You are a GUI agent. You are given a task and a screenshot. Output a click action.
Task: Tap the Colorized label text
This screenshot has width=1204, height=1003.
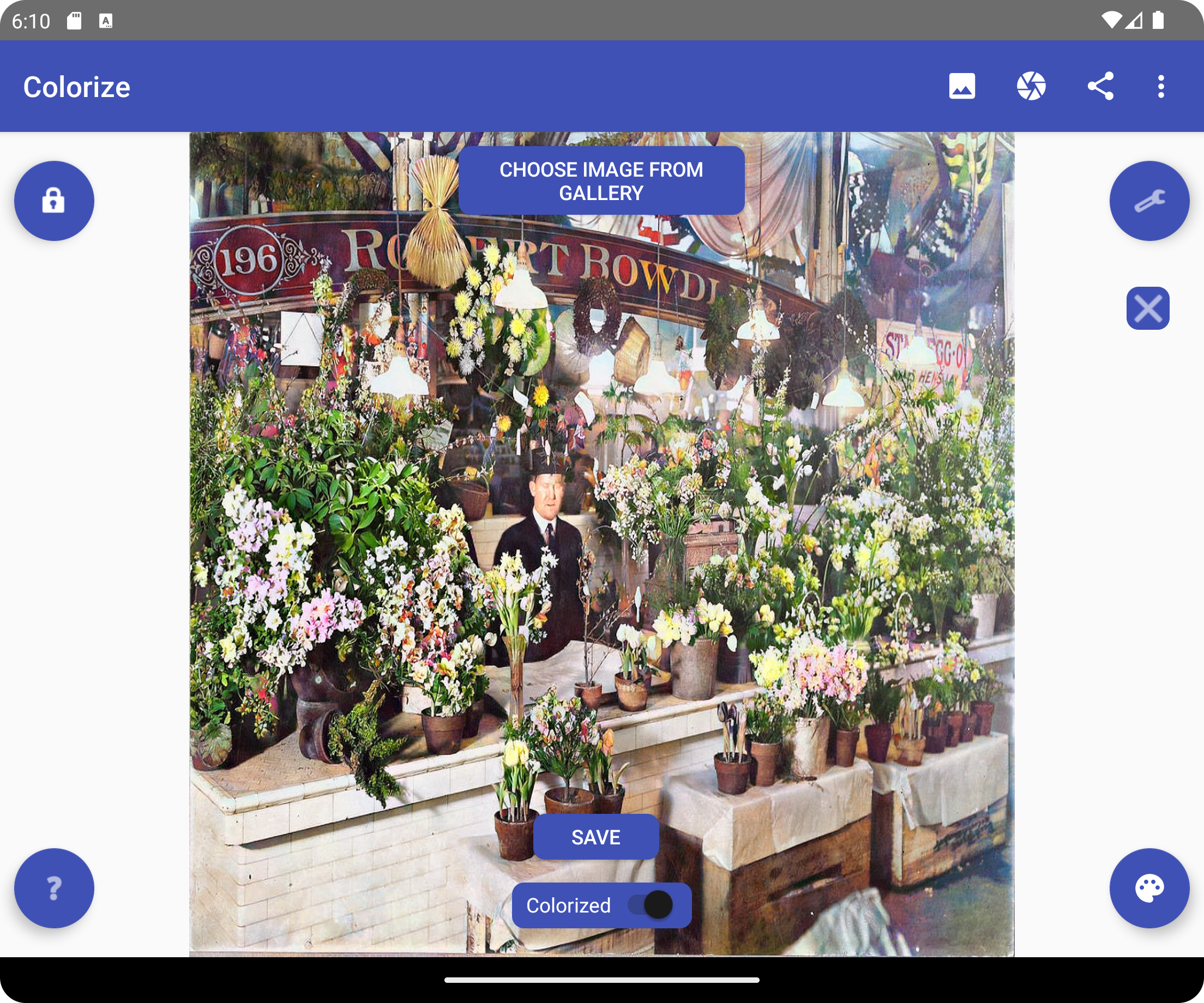click(x=568, y=905)
